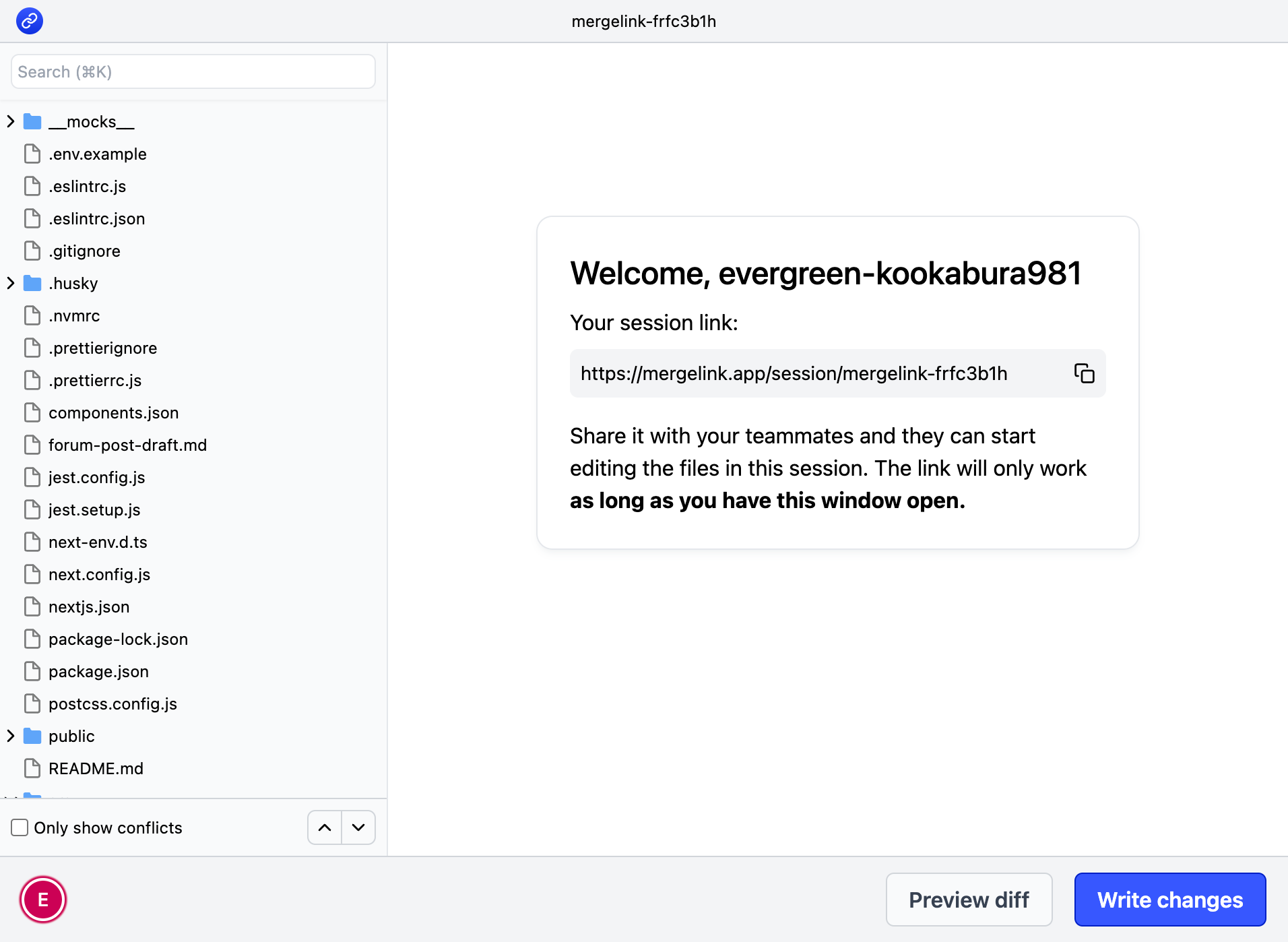Image resolution: width=1288 pixels, height=942 pixels.
Task: Click the __mocks__ folder icon
Action: tap(32, 122)
